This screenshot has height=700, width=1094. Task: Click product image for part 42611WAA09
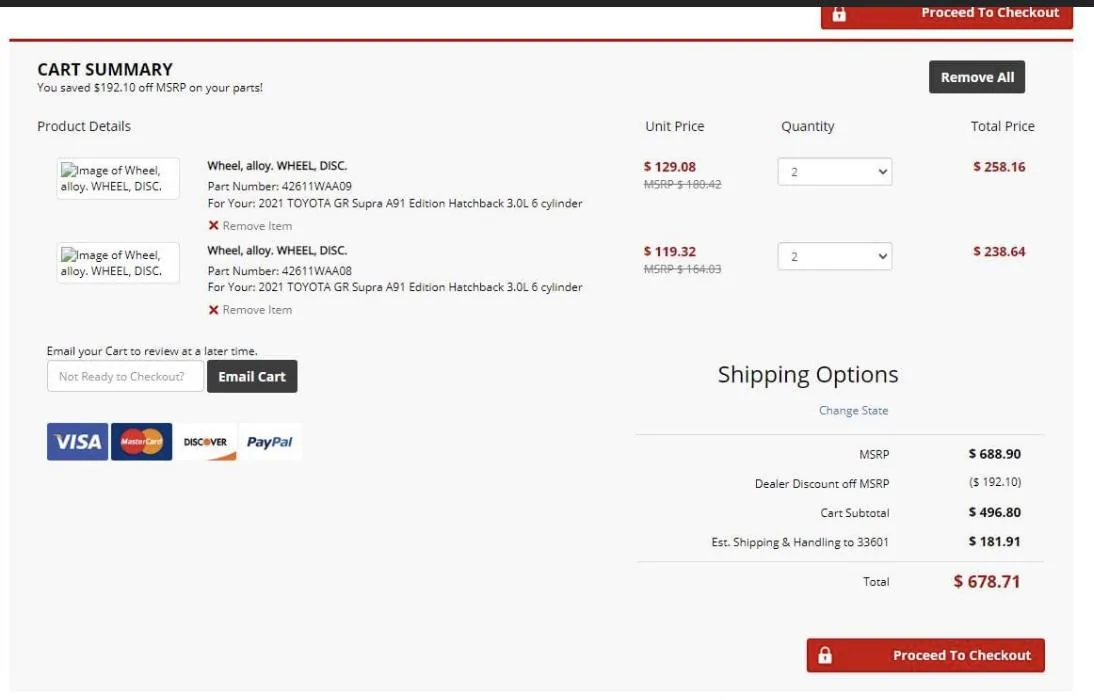click(x=118, y=179)
